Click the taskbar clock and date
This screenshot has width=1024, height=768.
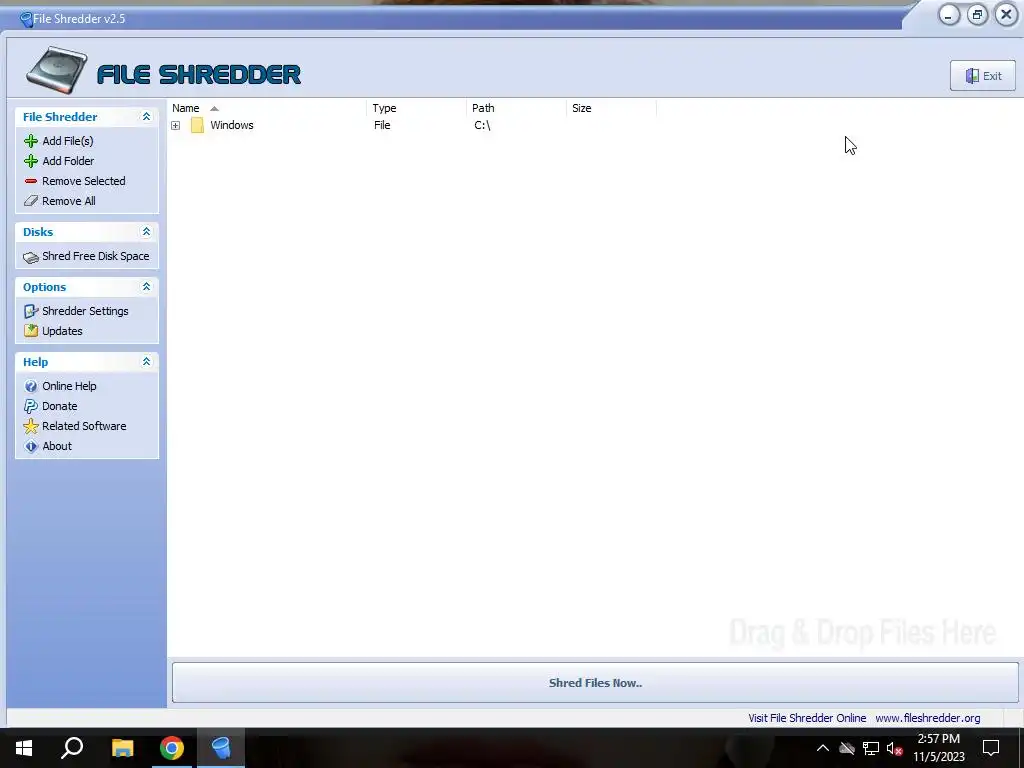938,748
